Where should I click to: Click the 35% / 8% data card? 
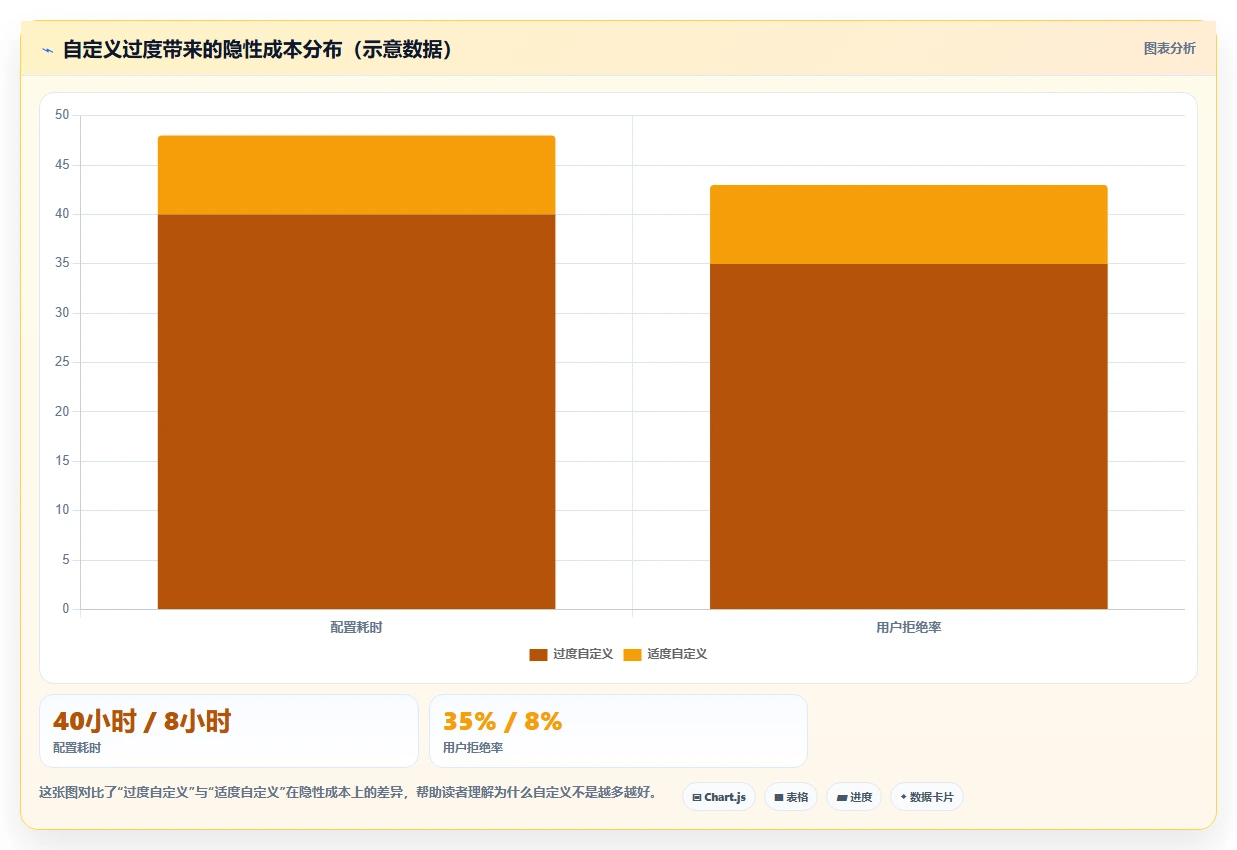click(x=618, y=731)
